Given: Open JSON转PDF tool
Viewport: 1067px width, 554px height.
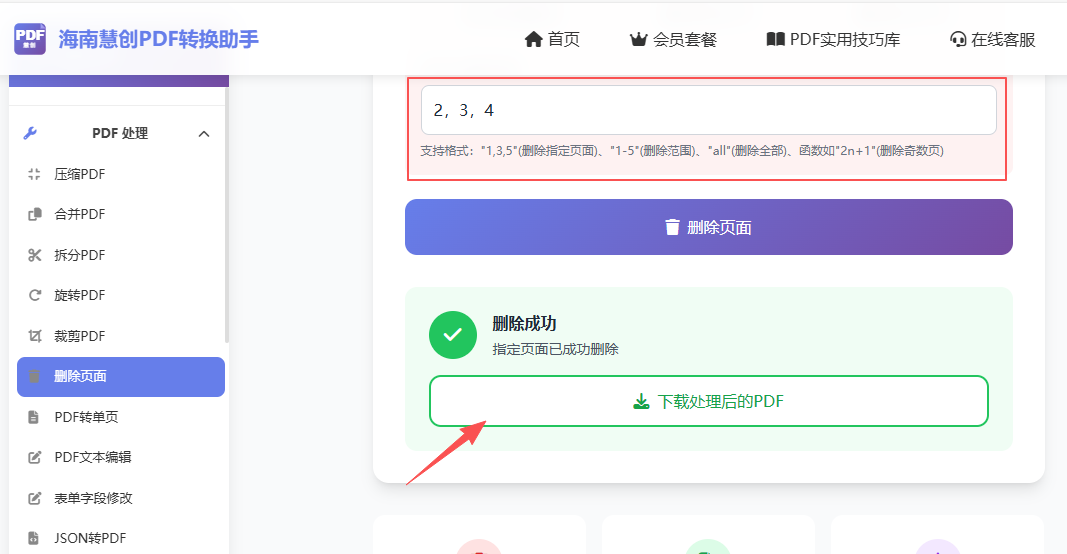Looking at the screenshot, I should [x=91, y=538].
